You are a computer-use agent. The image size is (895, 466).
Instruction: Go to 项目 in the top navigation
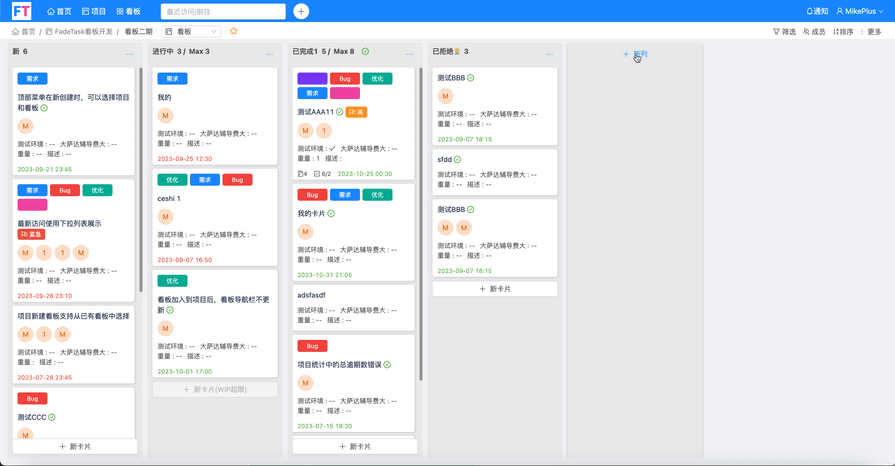(x=93, y=11)
